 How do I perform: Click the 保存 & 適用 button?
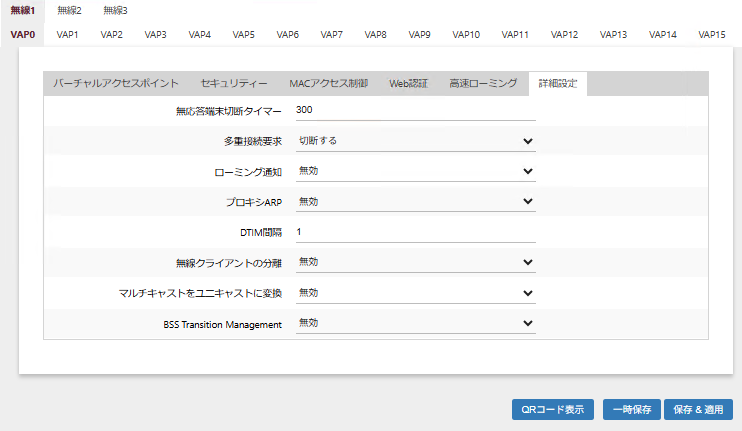[698, 410]
